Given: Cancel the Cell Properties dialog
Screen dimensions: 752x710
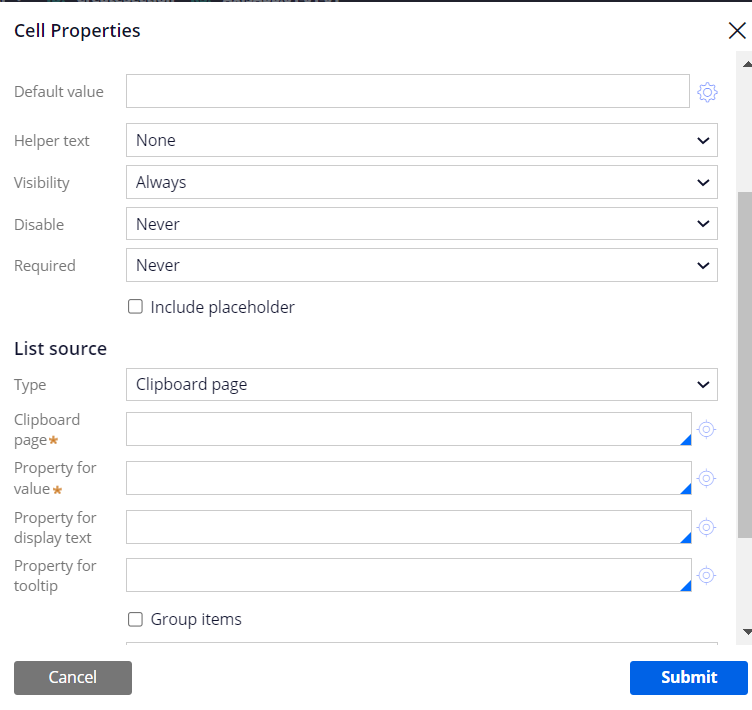Looking at the screenshot, I should 73,677.
